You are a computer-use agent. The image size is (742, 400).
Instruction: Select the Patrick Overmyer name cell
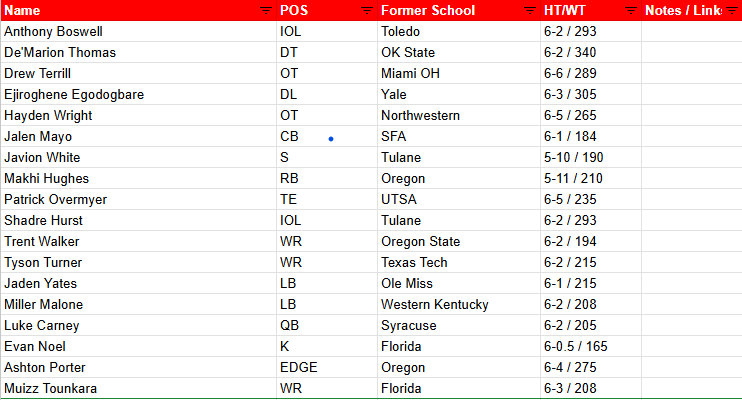click(x=56, y=199)
